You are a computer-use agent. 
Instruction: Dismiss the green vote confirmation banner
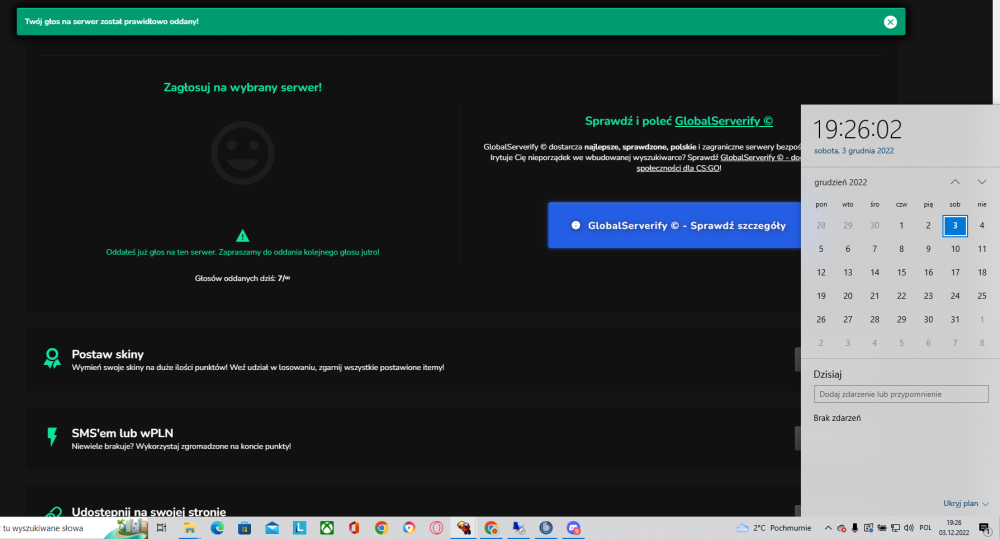(890, 22)
